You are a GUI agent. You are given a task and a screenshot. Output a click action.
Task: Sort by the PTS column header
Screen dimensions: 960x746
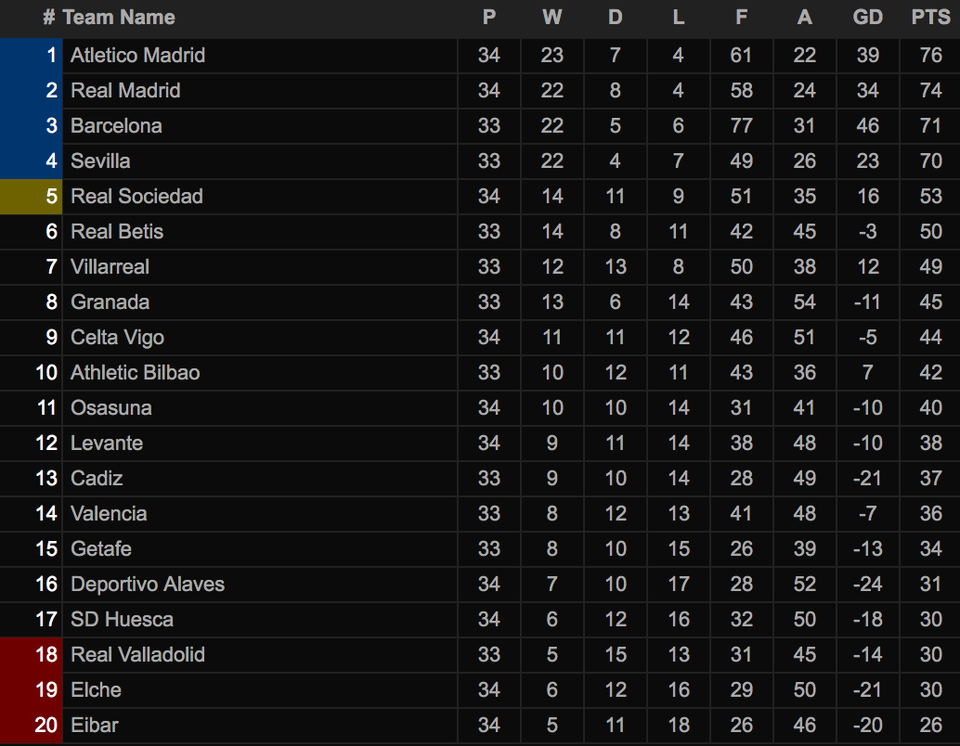click(930, 17)
